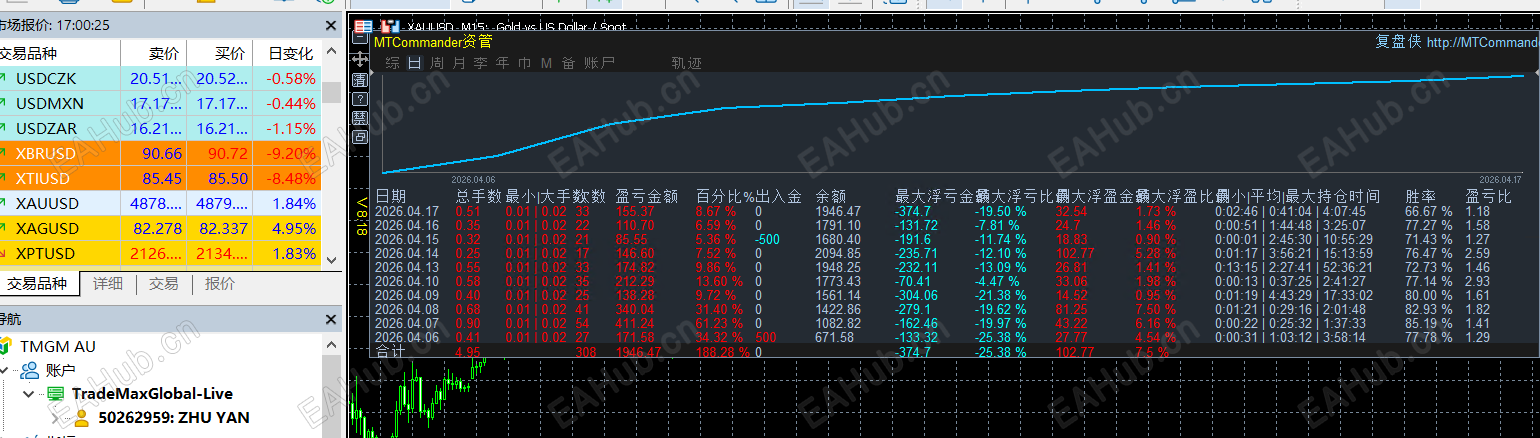Screen dimensions: 1540x438
Task: Switch to the 年 yearly tab
Action: (x=503, y=62)
